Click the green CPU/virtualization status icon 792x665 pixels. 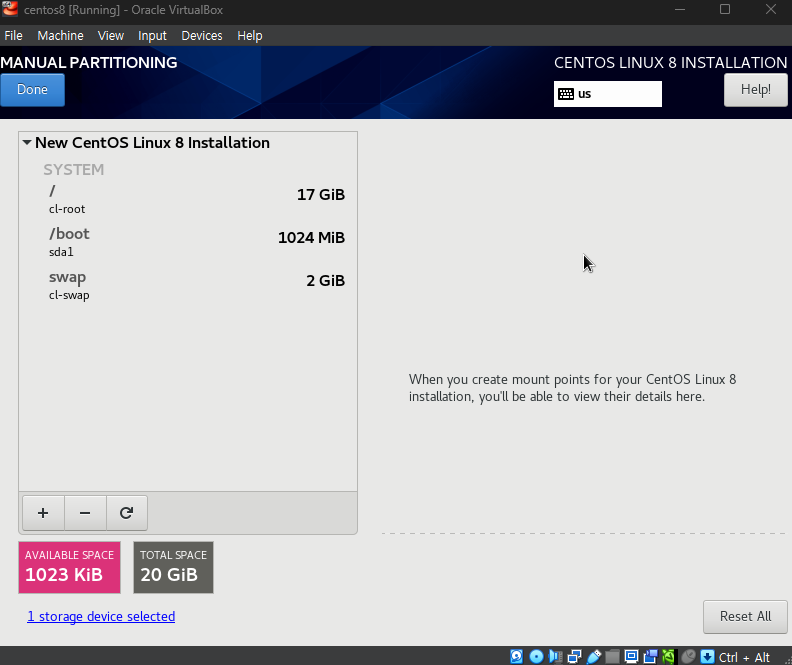(x=668, y=656)
